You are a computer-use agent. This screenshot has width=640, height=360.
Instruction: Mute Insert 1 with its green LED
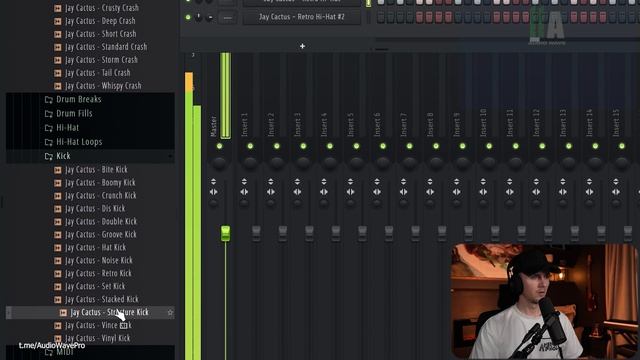250,146
